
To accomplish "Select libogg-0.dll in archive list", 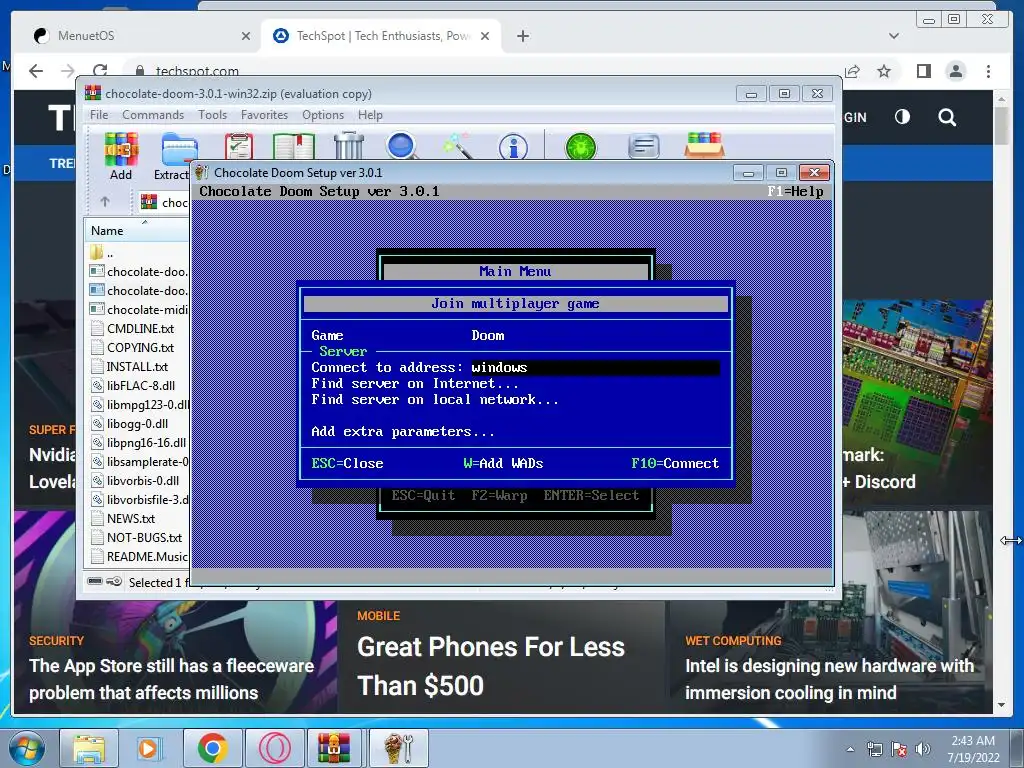I will point(137,423).
